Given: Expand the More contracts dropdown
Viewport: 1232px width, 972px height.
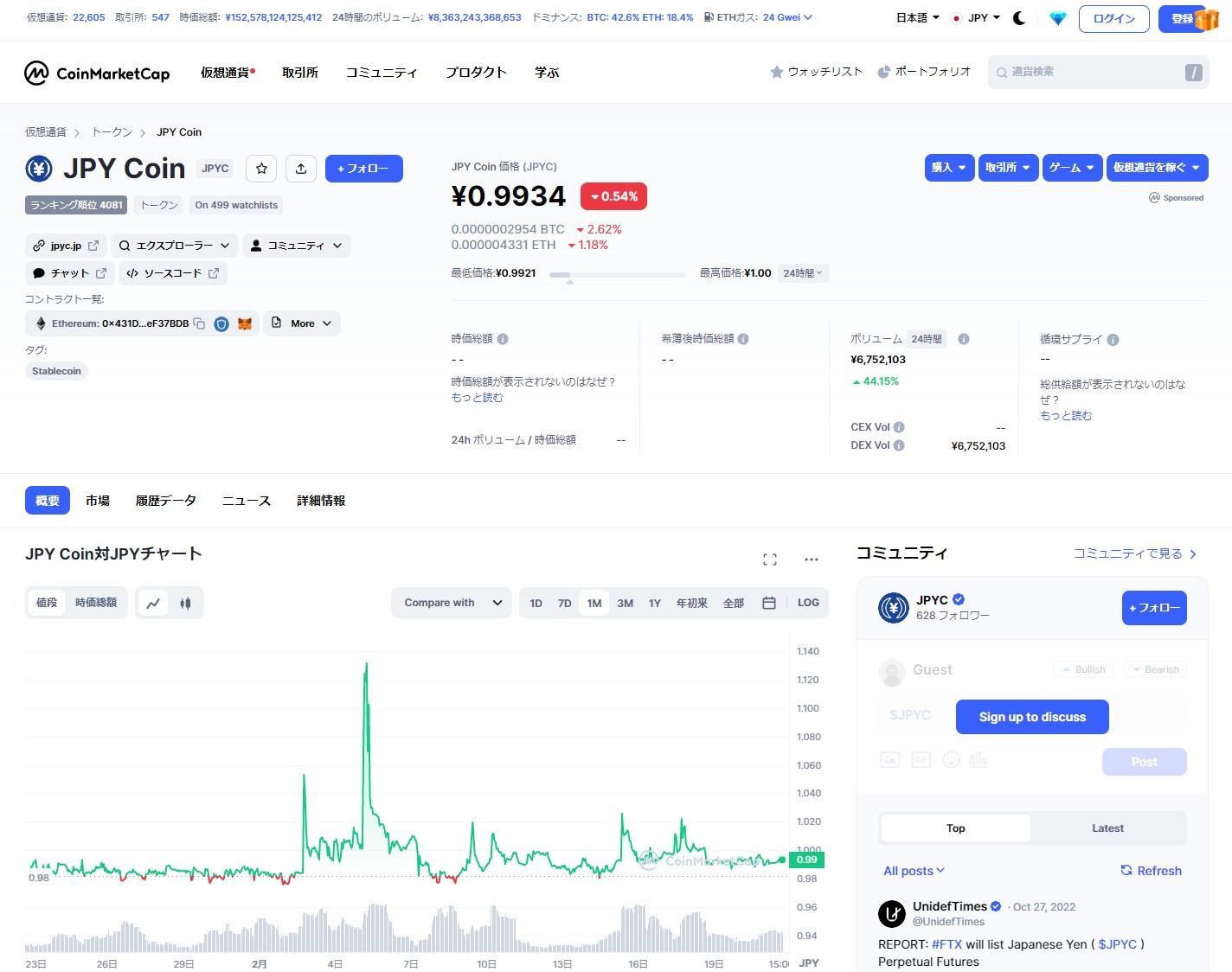Looking at the screenshot, I should 301,323.
